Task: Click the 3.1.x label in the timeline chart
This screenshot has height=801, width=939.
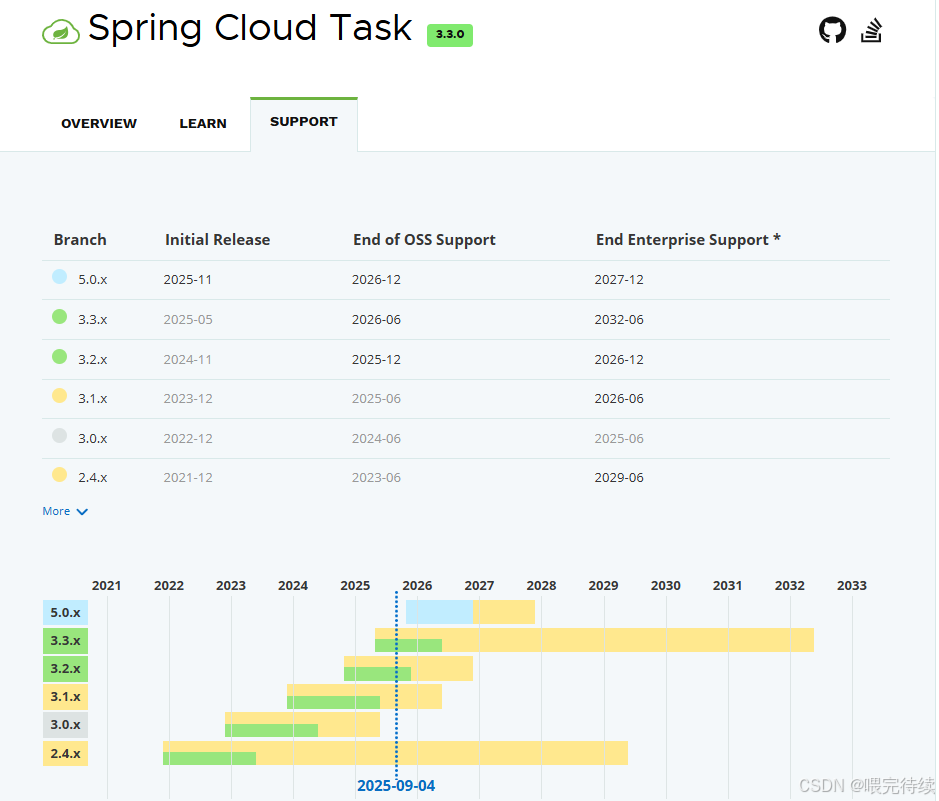Action: [x=65, y=697]
